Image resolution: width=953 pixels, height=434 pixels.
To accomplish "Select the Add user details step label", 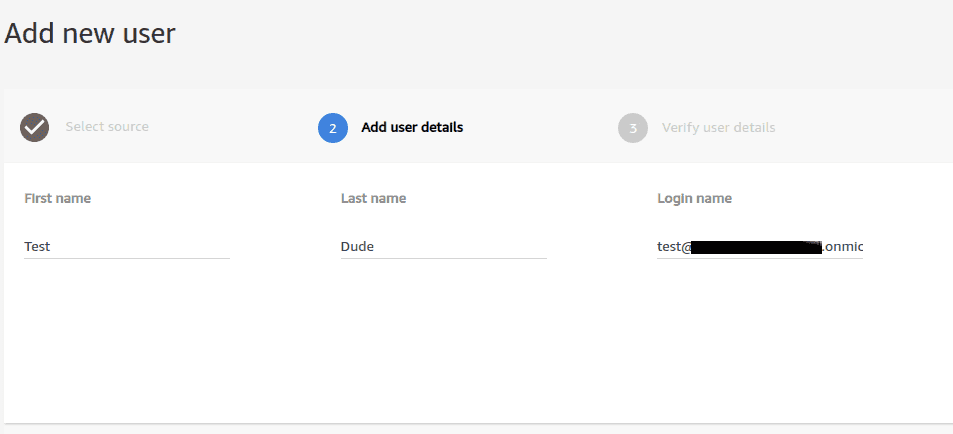I will click(x=412, y=128).
